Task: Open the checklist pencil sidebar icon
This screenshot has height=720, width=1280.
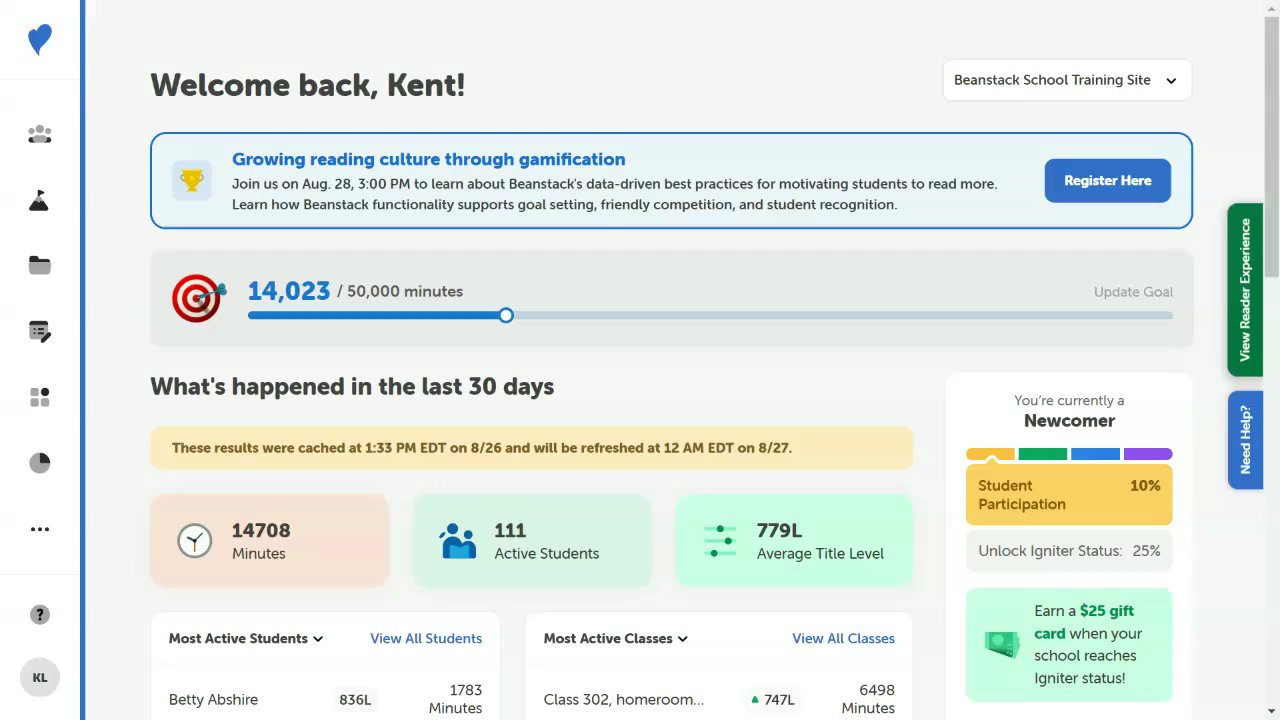Action: tap(40, 331)
